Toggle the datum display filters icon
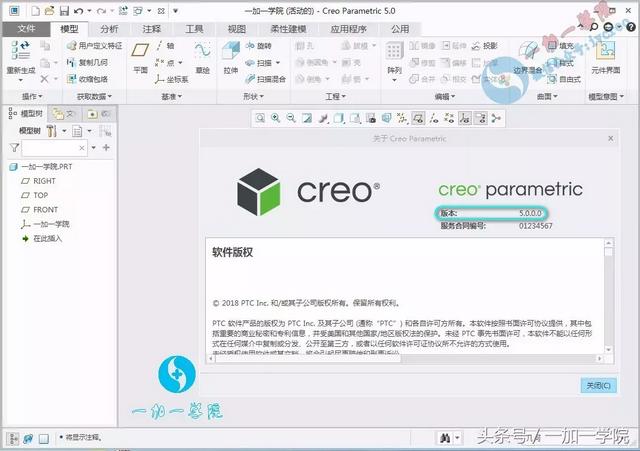Viewport: 640px width, 451px height. pyautogui.click(x=402, y=118)
